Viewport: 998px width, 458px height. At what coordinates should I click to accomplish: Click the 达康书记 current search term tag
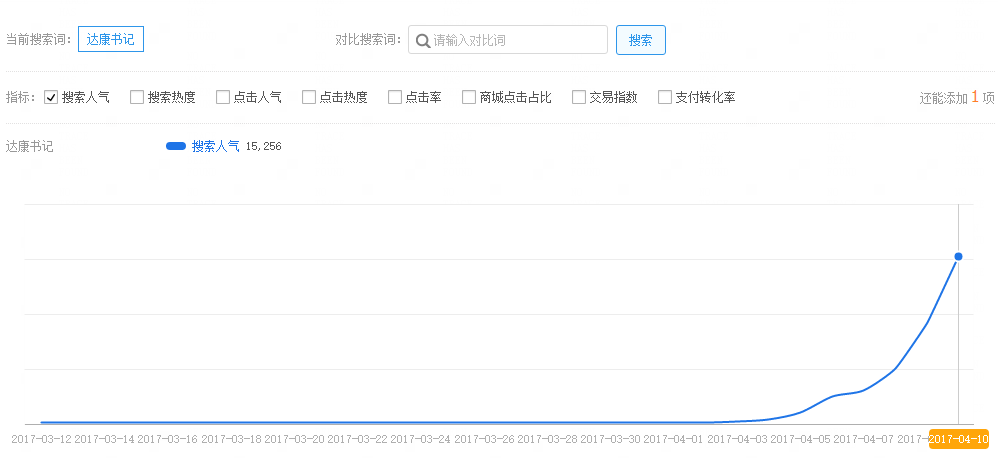point(112,40)
